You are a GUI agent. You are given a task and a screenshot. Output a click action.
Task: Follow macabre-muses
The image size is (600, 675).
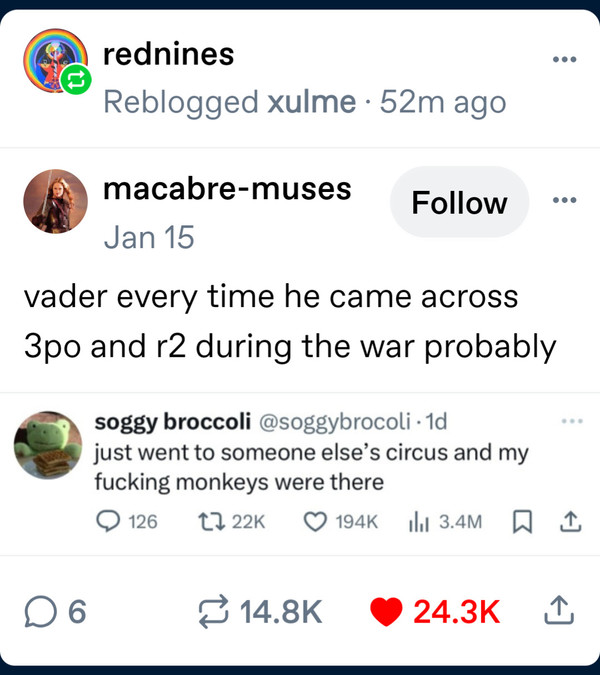click(459, 202)
